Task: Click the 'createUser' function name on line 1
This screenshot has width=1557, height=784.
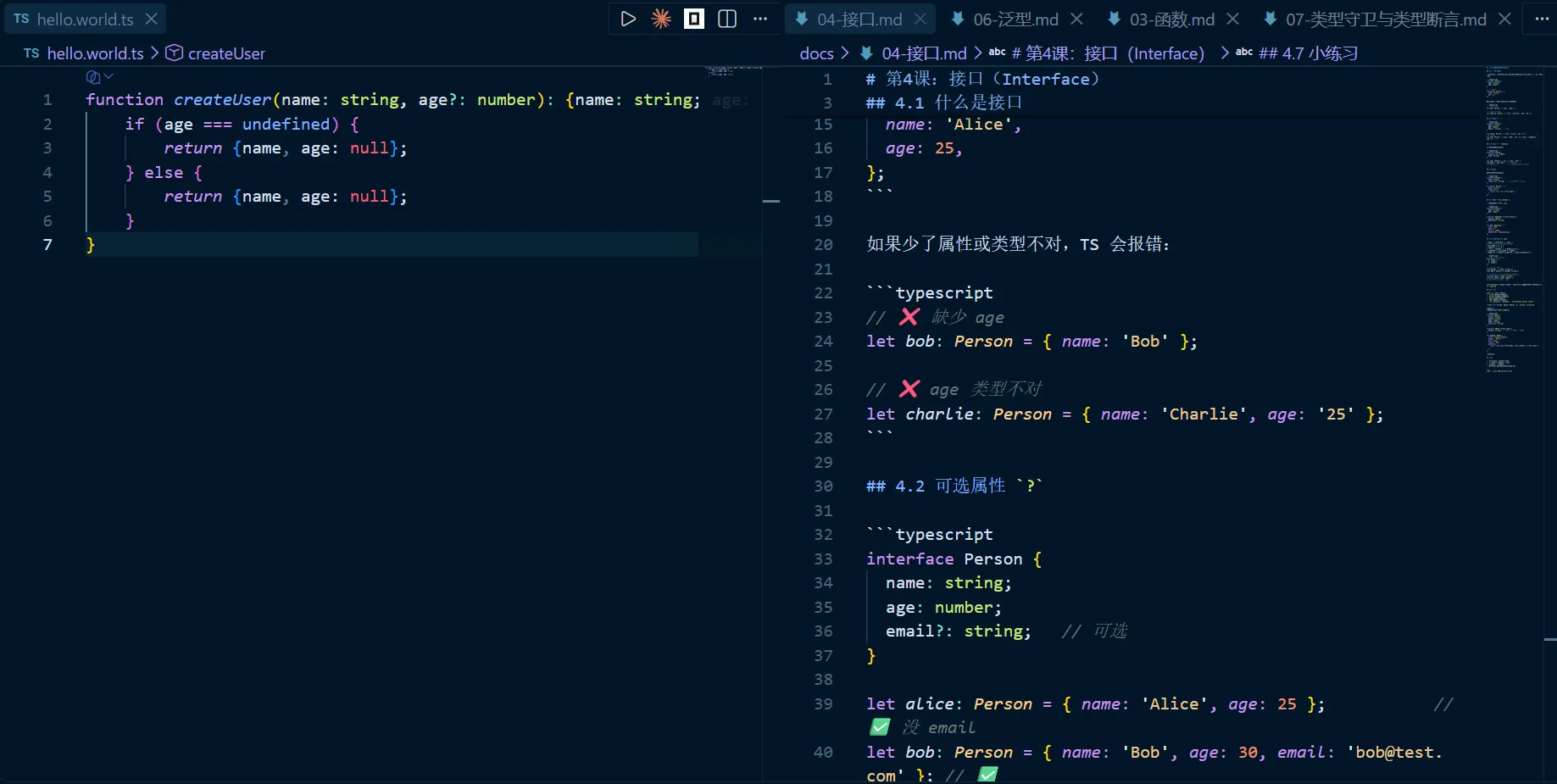Action: click(x=222, y=99)
